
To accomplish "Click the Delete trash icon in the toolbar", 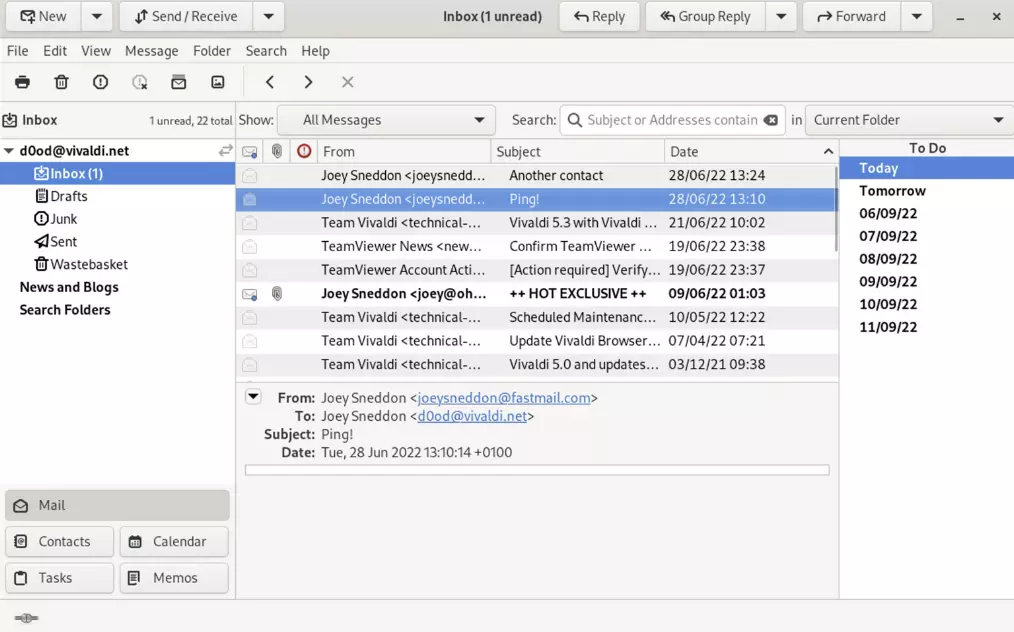I will [61, 82].
